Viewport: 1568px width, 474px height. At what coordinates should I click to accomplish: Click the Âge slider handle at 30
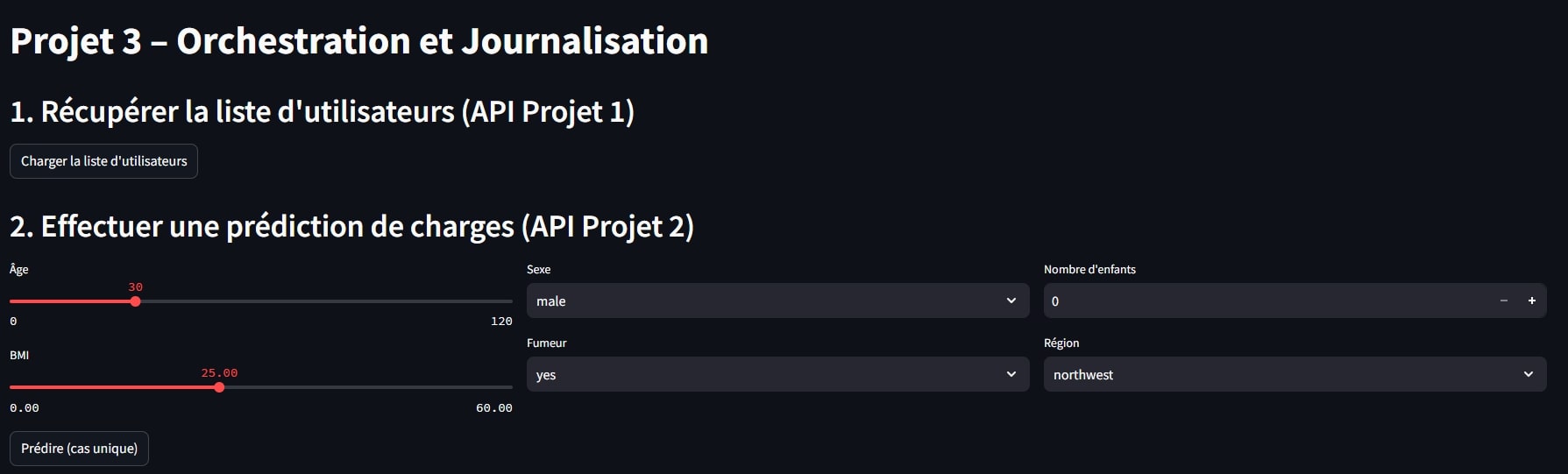point(135,301)
